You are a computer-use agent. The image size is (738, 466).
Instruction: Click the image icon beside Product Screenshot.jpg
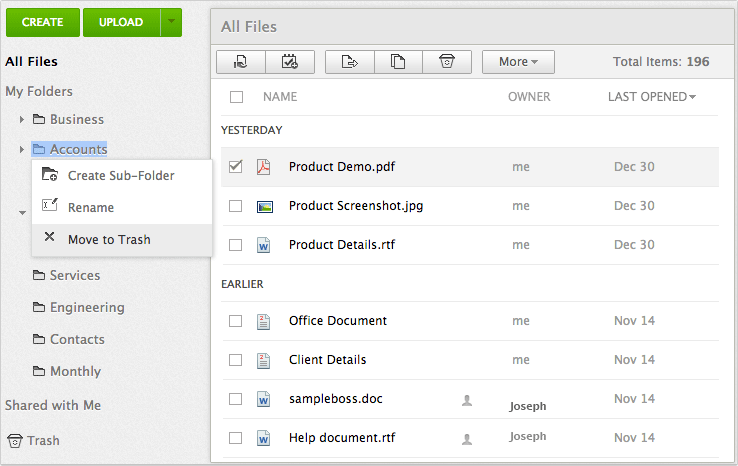tap(264, 206)
